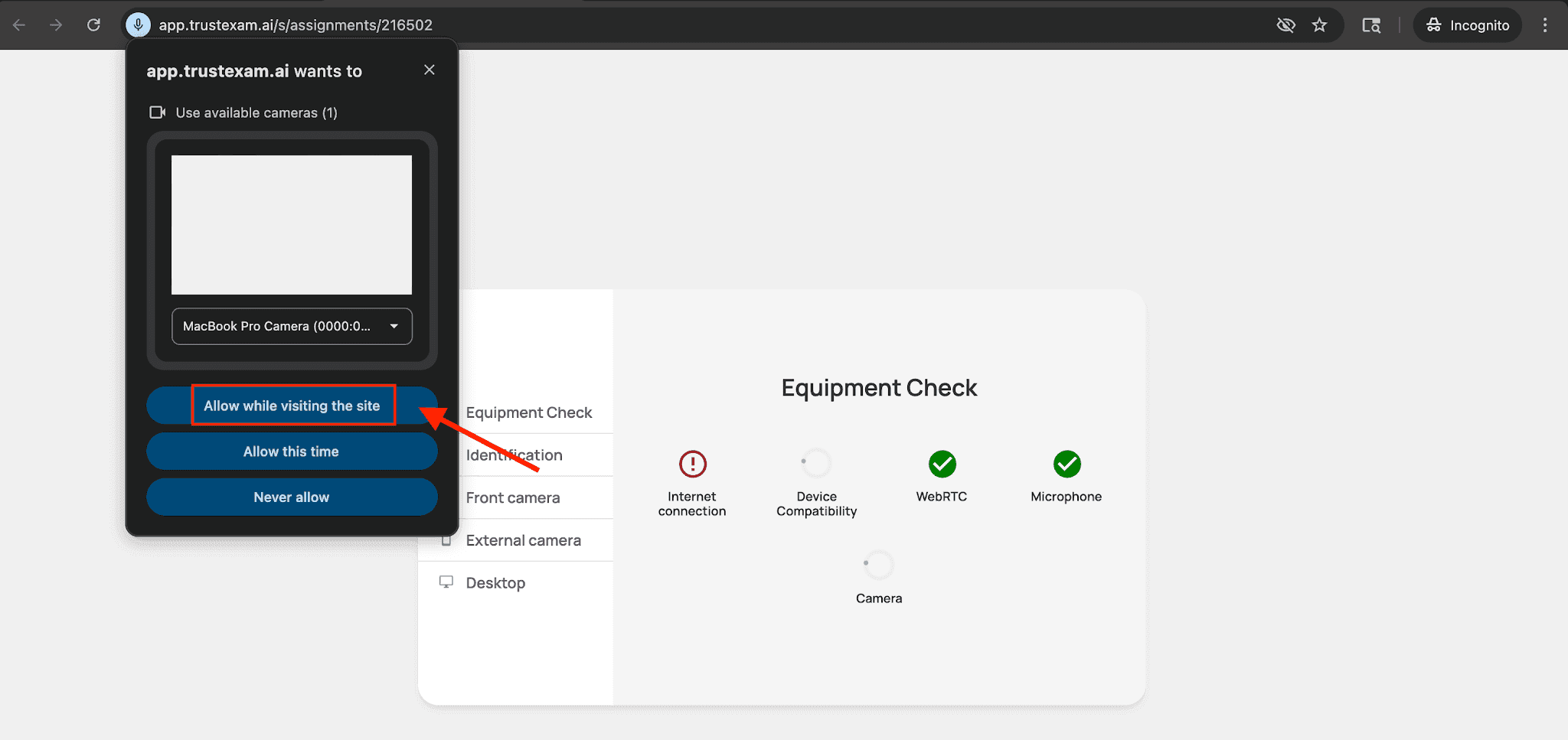
Task: Click the browser back arrow
Action: pos(19,25)
